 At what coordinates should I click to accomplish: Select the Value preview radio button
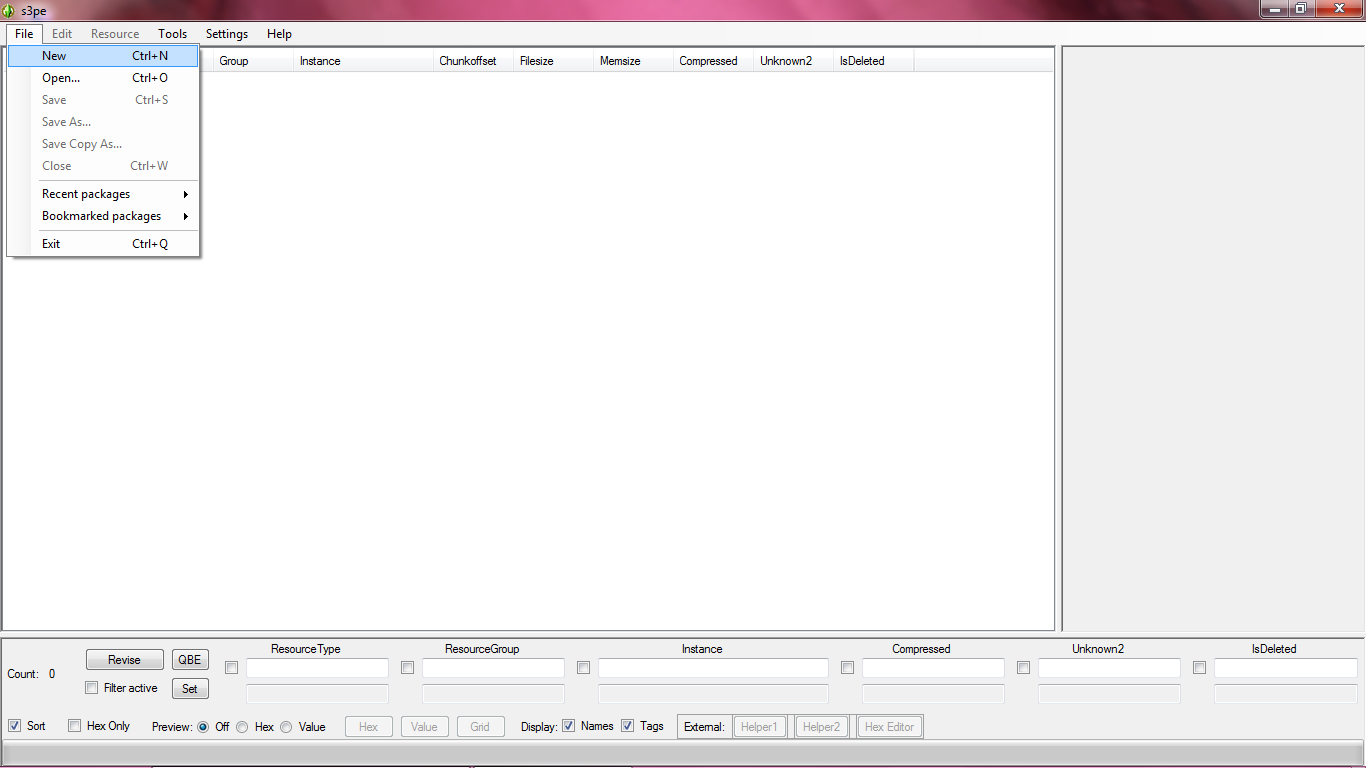coord(286,726)
